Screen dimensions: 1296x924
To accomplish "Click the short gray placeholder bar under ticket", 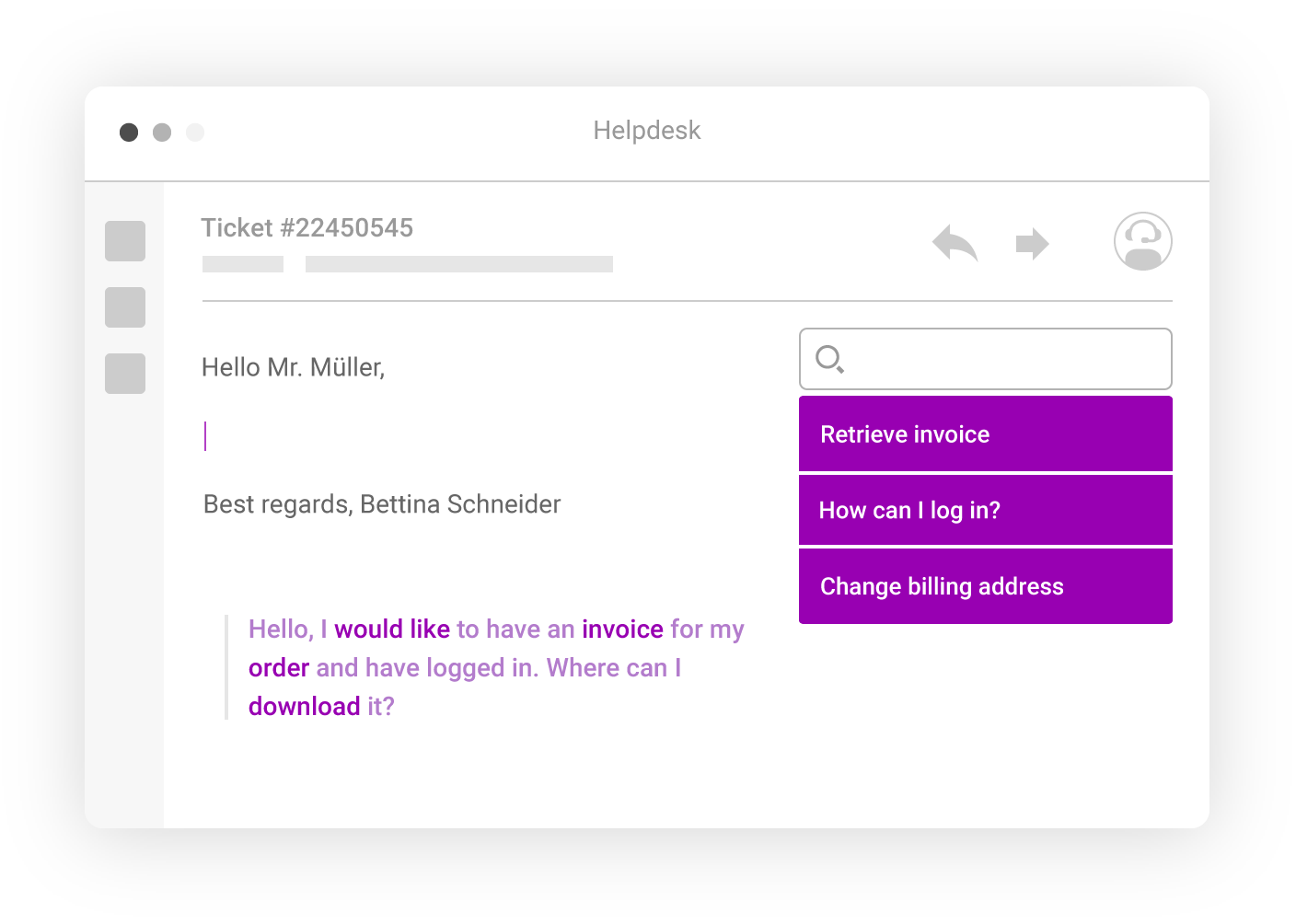I will pos(243,264).
